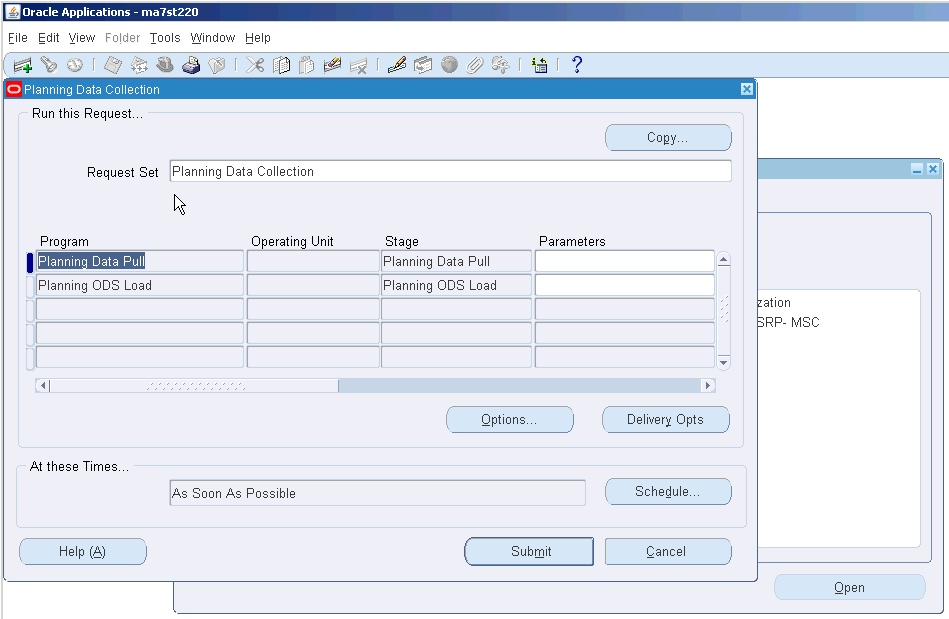Click the yellow info list toolbar icon
The image size is (949, 619).
pyautogui.click(x=539, y=65)
